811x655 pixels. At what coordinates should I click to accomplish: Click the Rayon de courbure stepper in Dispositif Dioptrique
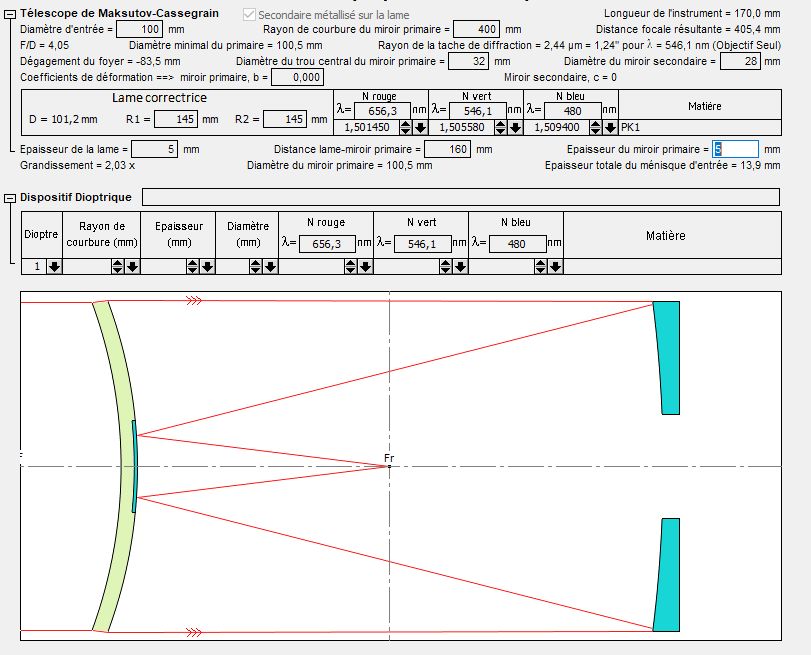[117, 266]
